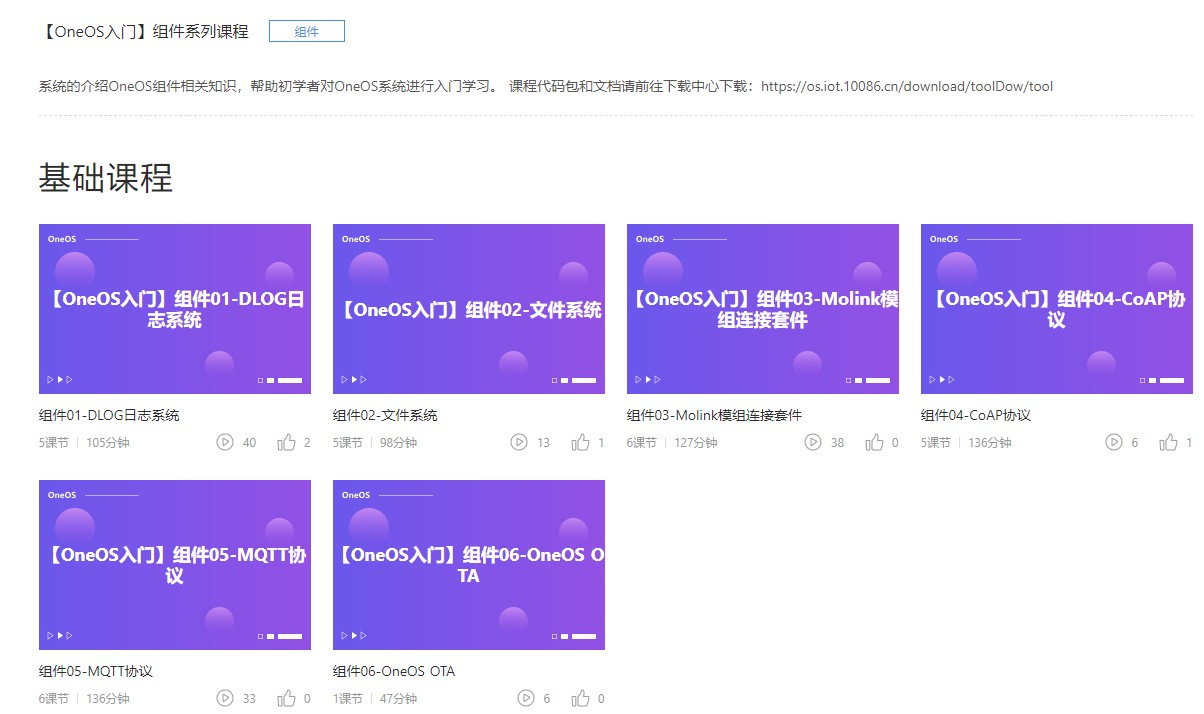This screenshot has height=714, width=1204.
Task: Click the 98分钟 duration text
Action: 398,442
